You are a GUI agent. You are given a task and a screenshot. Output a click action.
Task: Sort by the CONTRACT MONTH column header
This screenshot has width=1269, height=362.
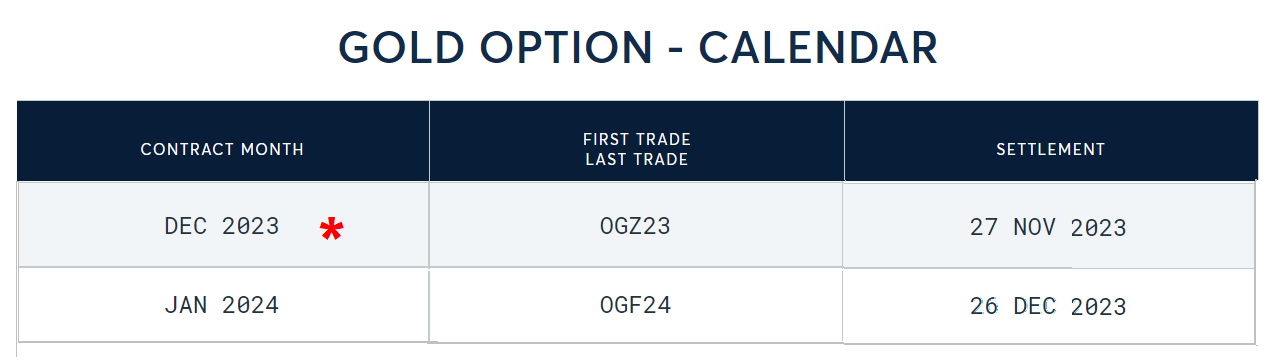coord(222,149)
